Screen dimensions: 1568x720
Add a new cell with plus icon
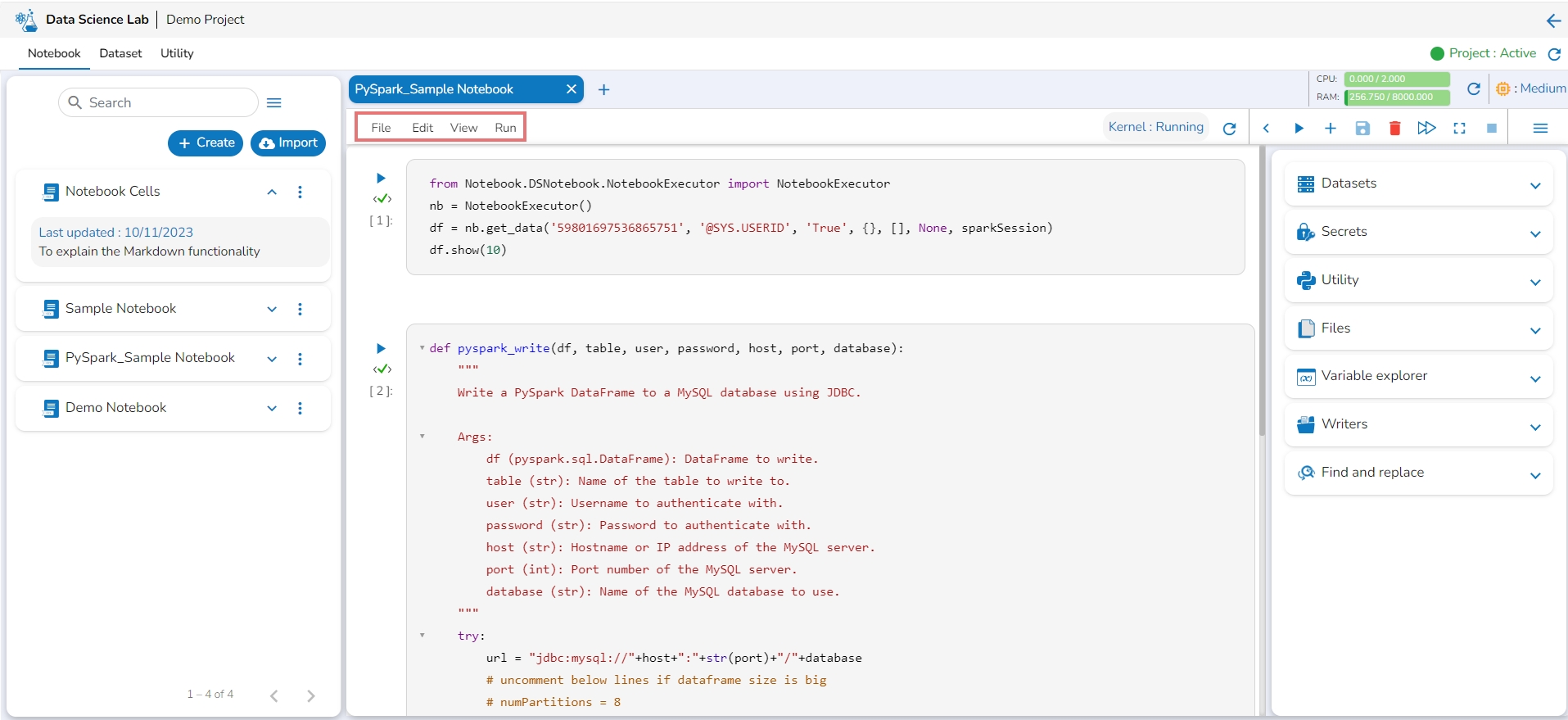[x=1330, y=128]
